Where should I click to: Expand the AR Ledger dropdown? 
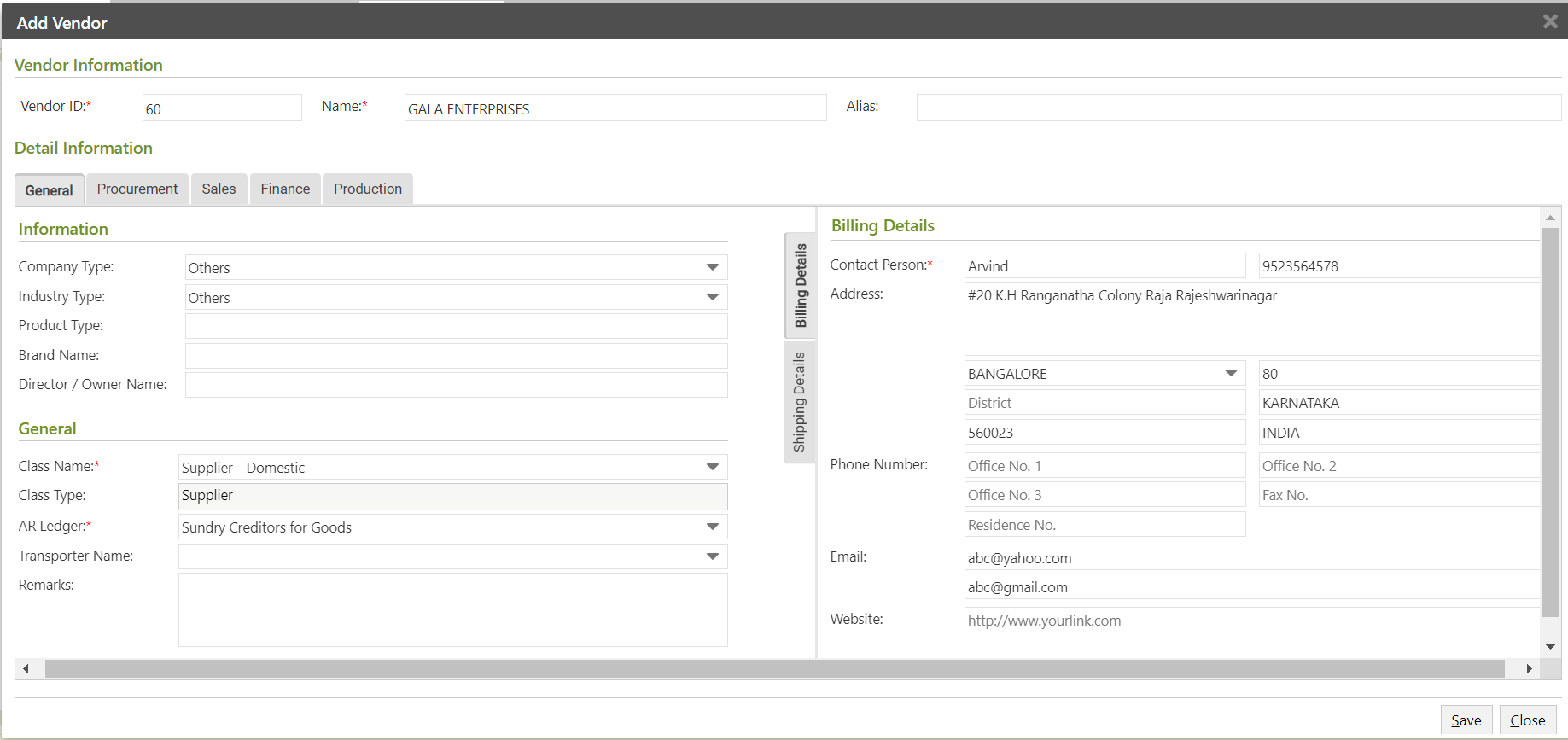click(x=713, y=527)
